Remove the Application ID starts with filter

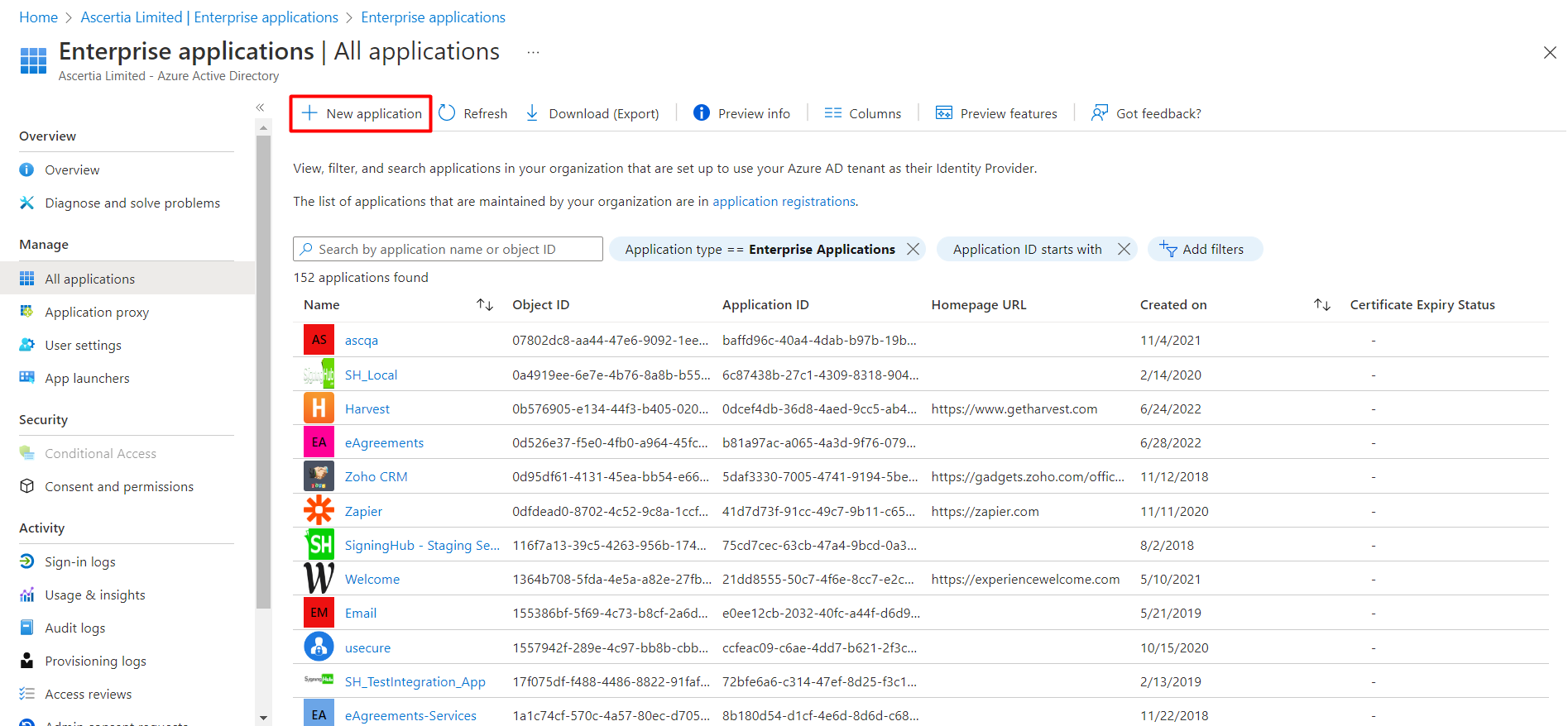(1124, 249)
